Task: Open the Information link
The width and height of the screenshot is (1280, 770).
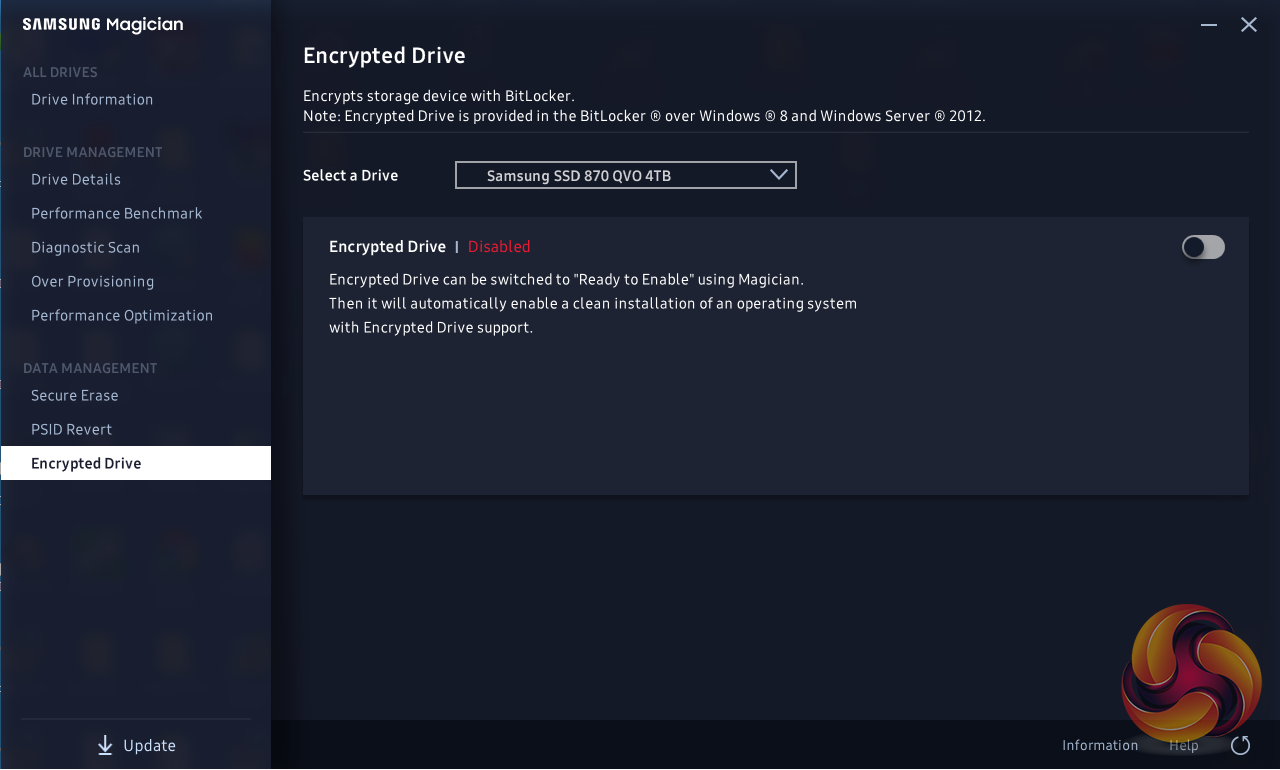Action: 1100,745
